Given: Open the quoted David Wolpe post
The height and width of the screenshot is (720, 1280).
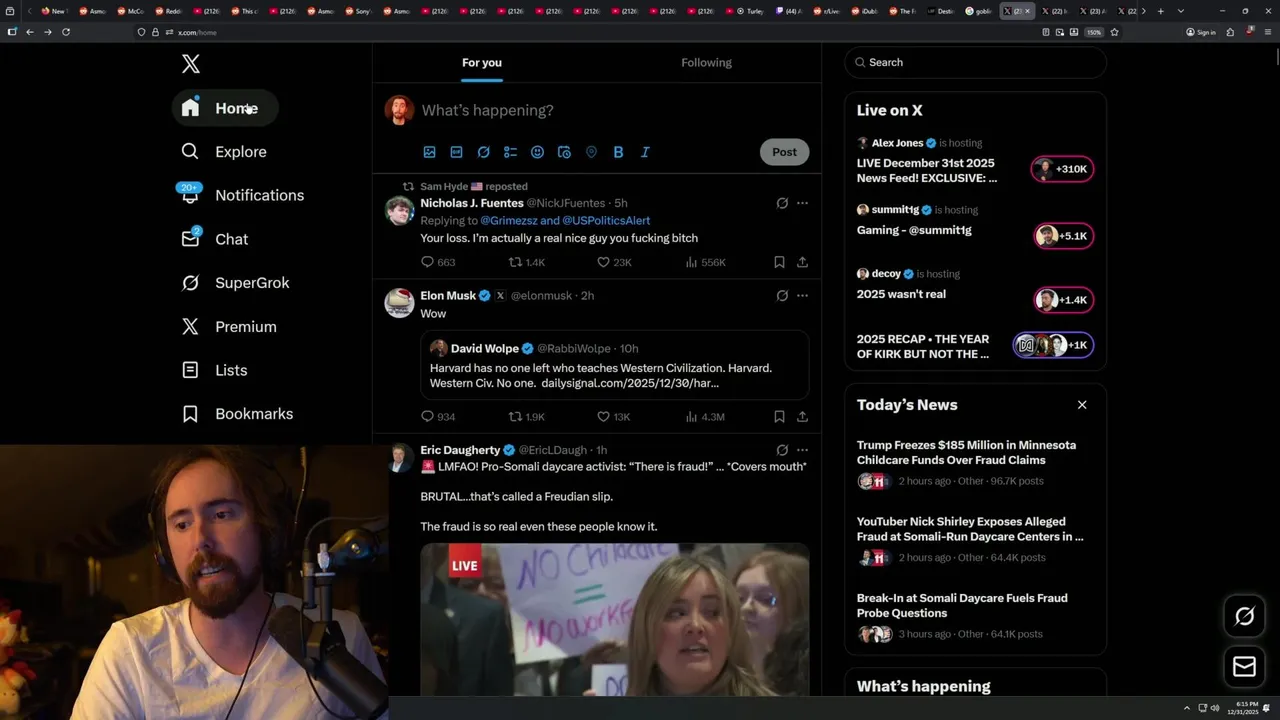Looking at the screenshot, I should click(x=614, y=365).
